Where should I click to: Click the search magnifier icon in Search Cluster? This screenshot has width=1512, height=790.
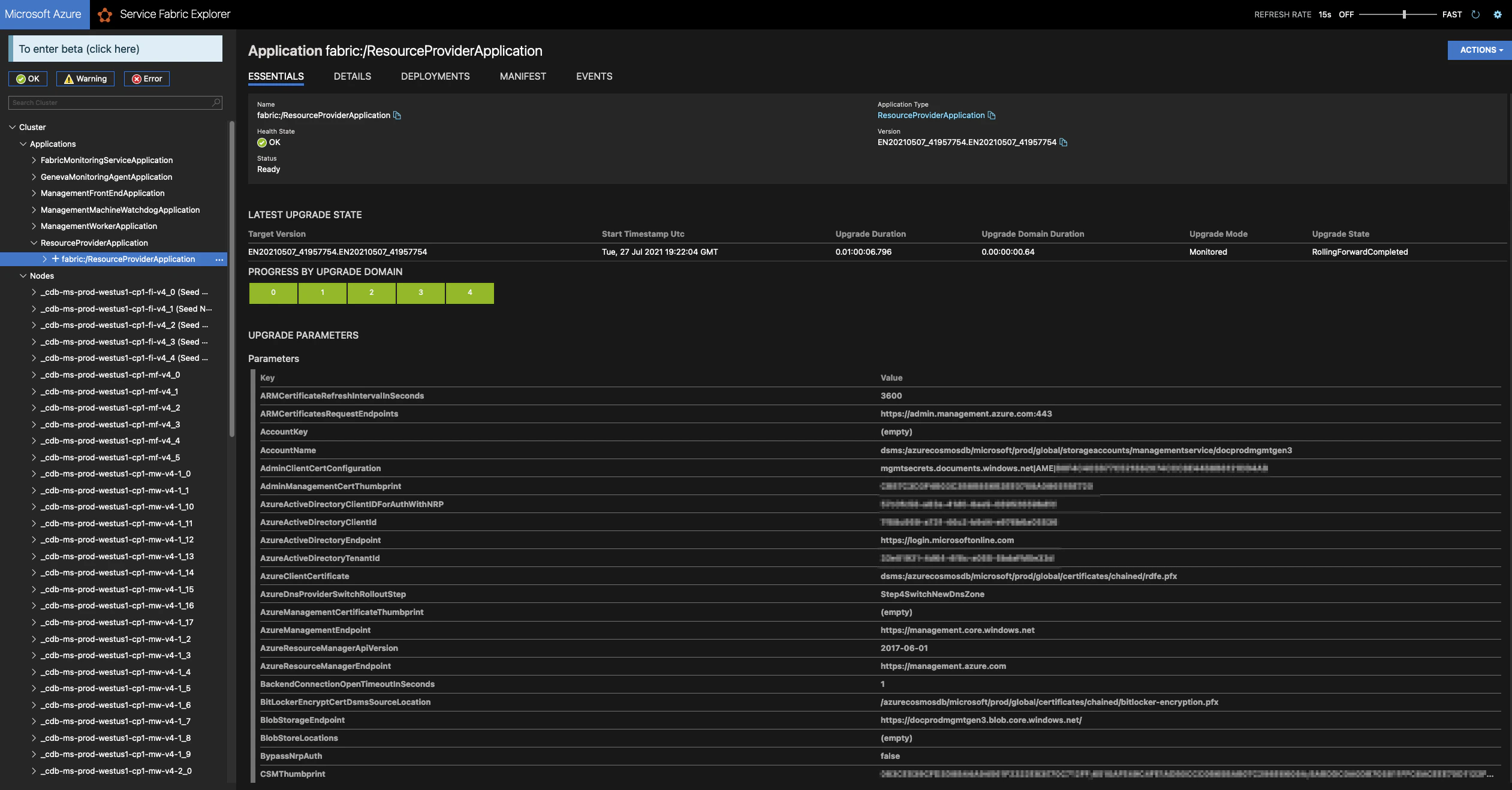(216, 102)
